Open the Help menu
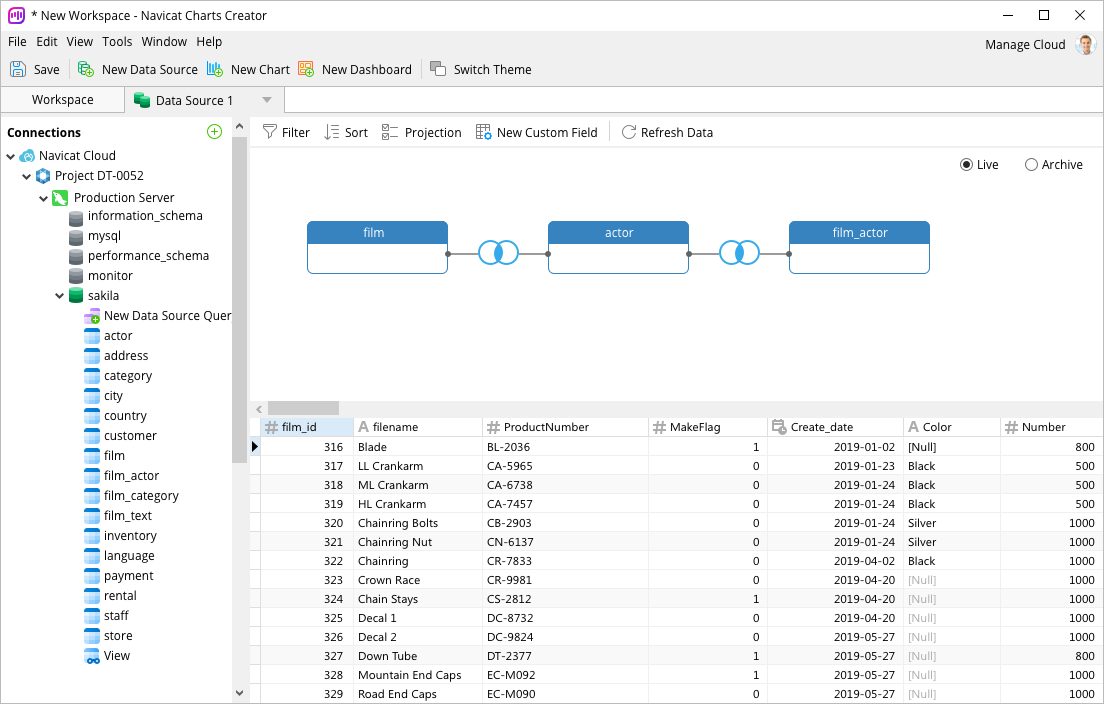Image resolution: width=1104 pixels, height=704 pixels. coord(209,42)
